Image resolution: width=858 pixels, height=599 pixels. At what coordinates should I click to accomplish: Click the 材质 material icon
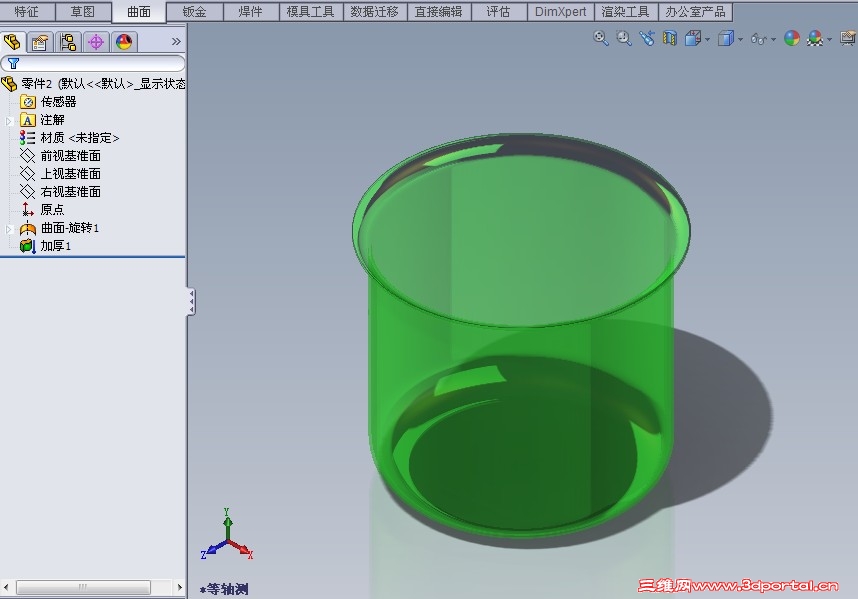coord(27,138)
